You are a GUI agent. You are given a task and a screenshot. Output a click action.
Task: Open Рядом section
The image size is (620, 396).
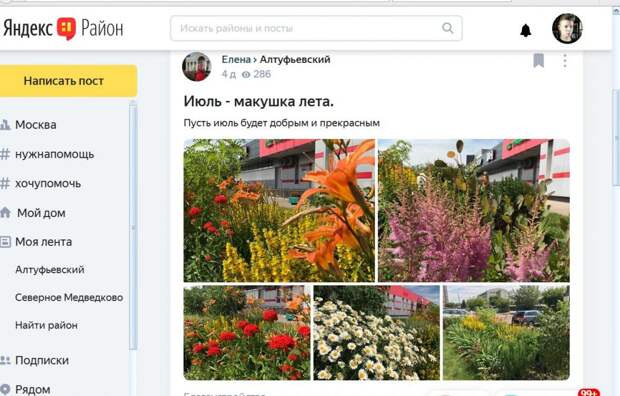pos(32,390)
